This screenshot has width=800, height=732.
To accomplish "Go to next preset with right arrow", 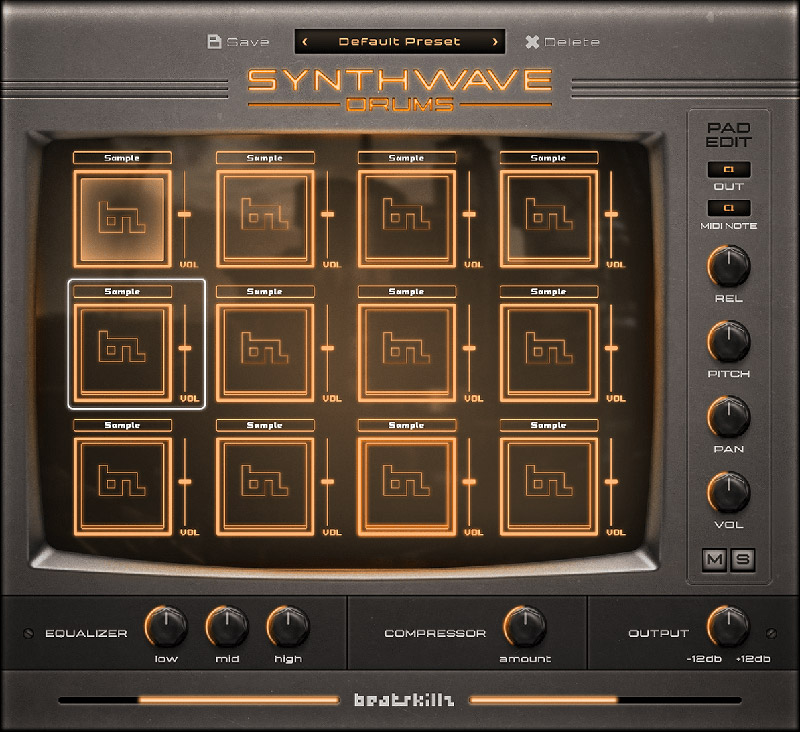I will [x=494, y=42].
